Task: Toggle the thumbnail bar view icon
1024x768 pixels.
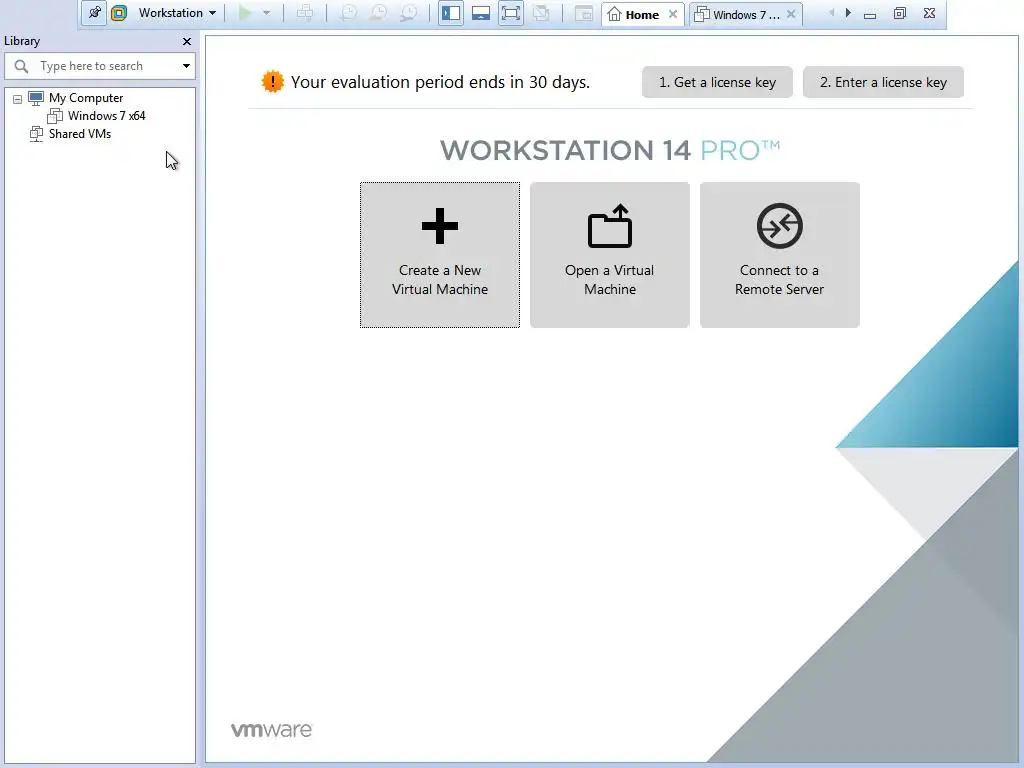Action: click(x=481, y=13)
